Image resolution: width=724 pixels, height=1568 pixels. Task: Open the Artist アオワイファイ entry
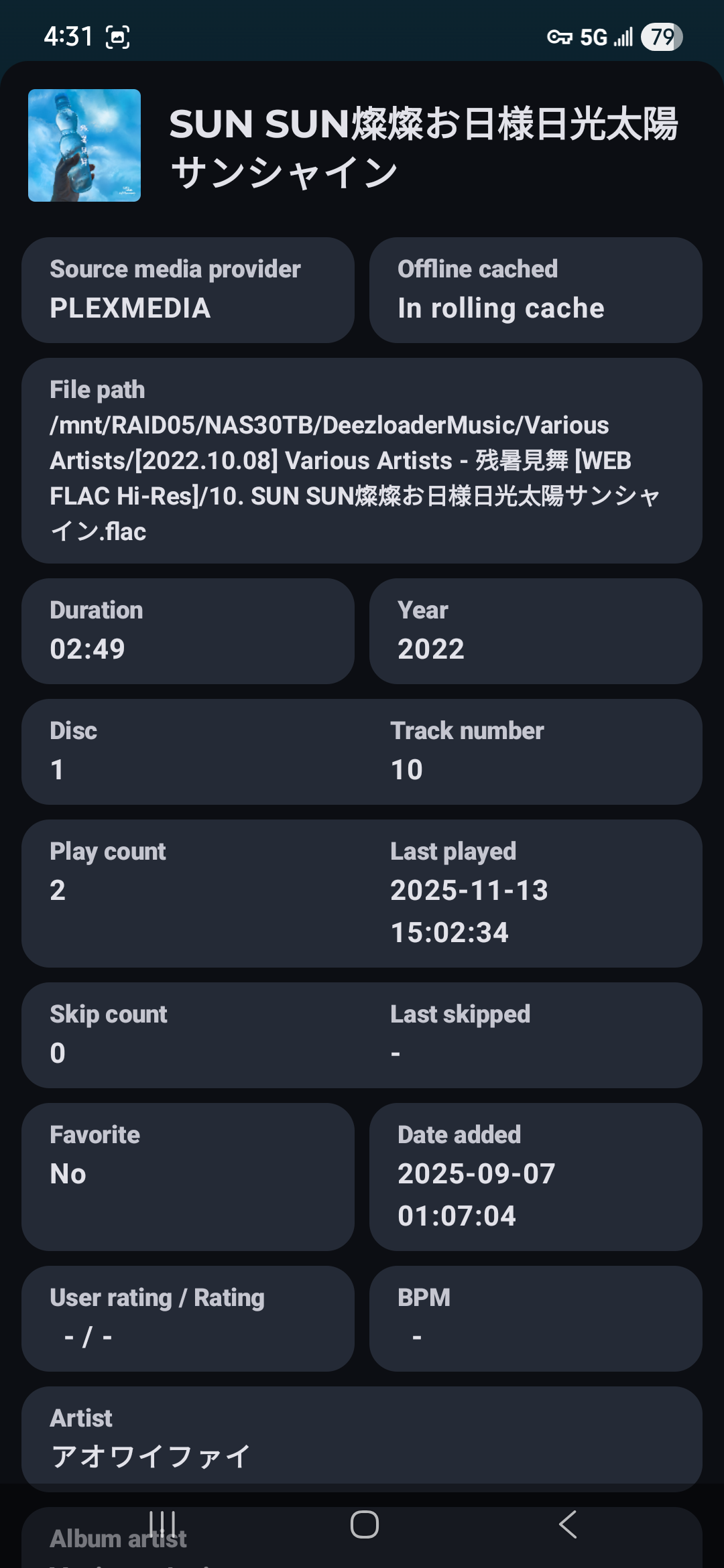[x=362, y=1439]
